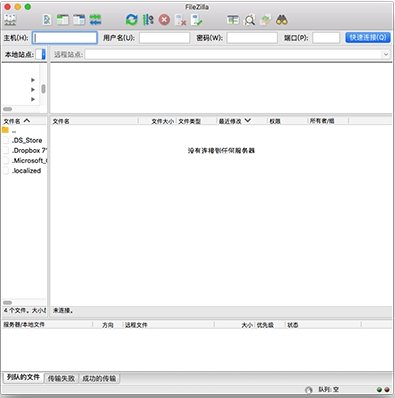Click the 方向 queue column header

click(x=108, y=325)
